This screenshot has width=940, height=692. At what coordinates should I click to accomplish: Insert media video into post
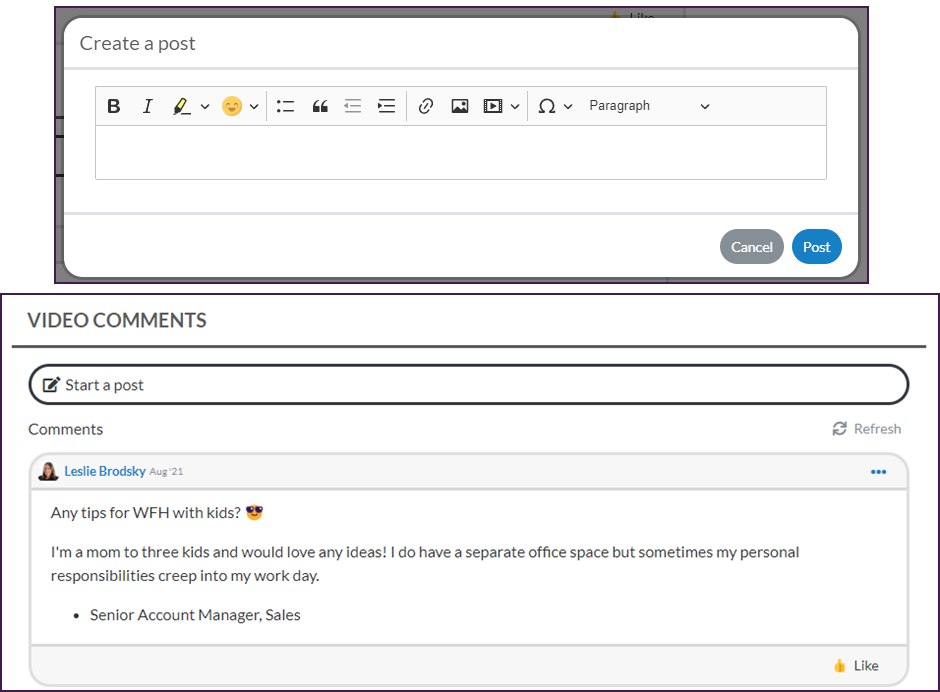493,106
